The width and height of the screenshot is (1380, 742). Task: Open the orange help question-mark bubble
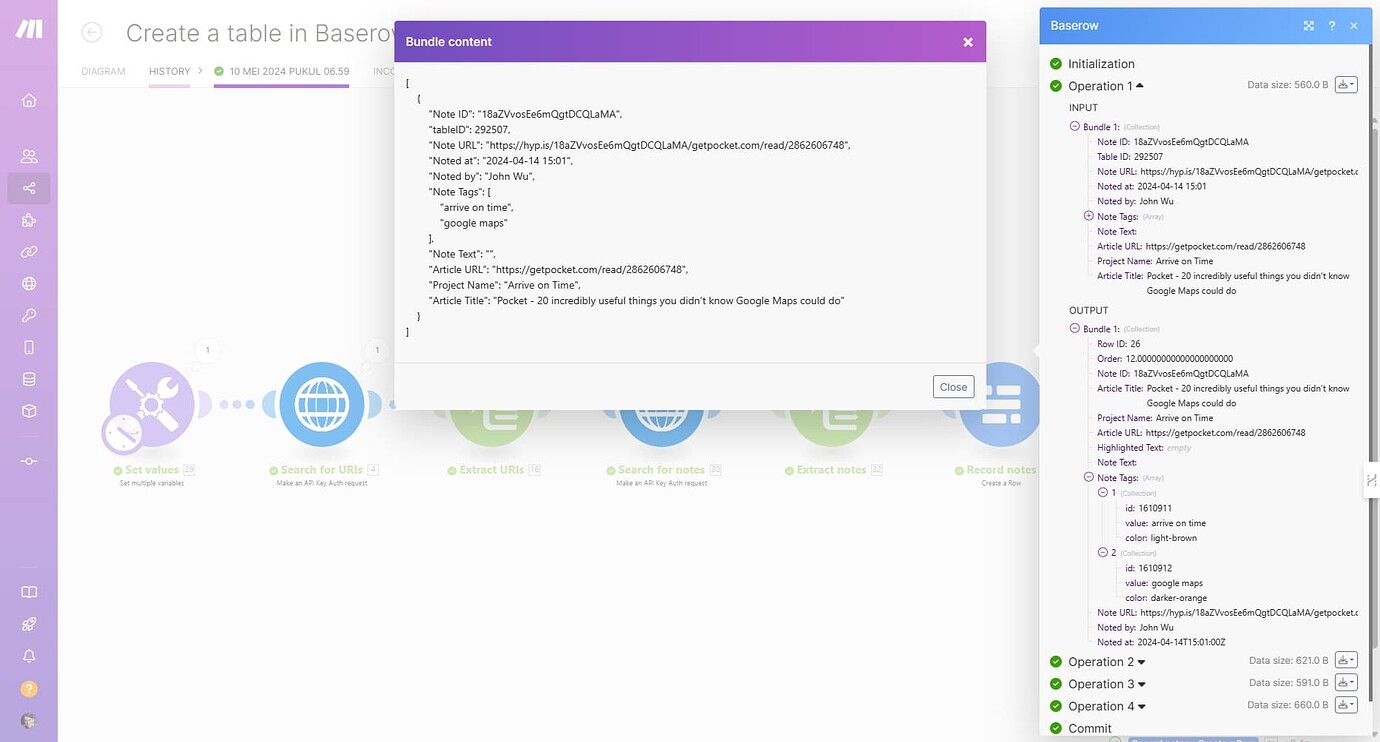[28, 688]
